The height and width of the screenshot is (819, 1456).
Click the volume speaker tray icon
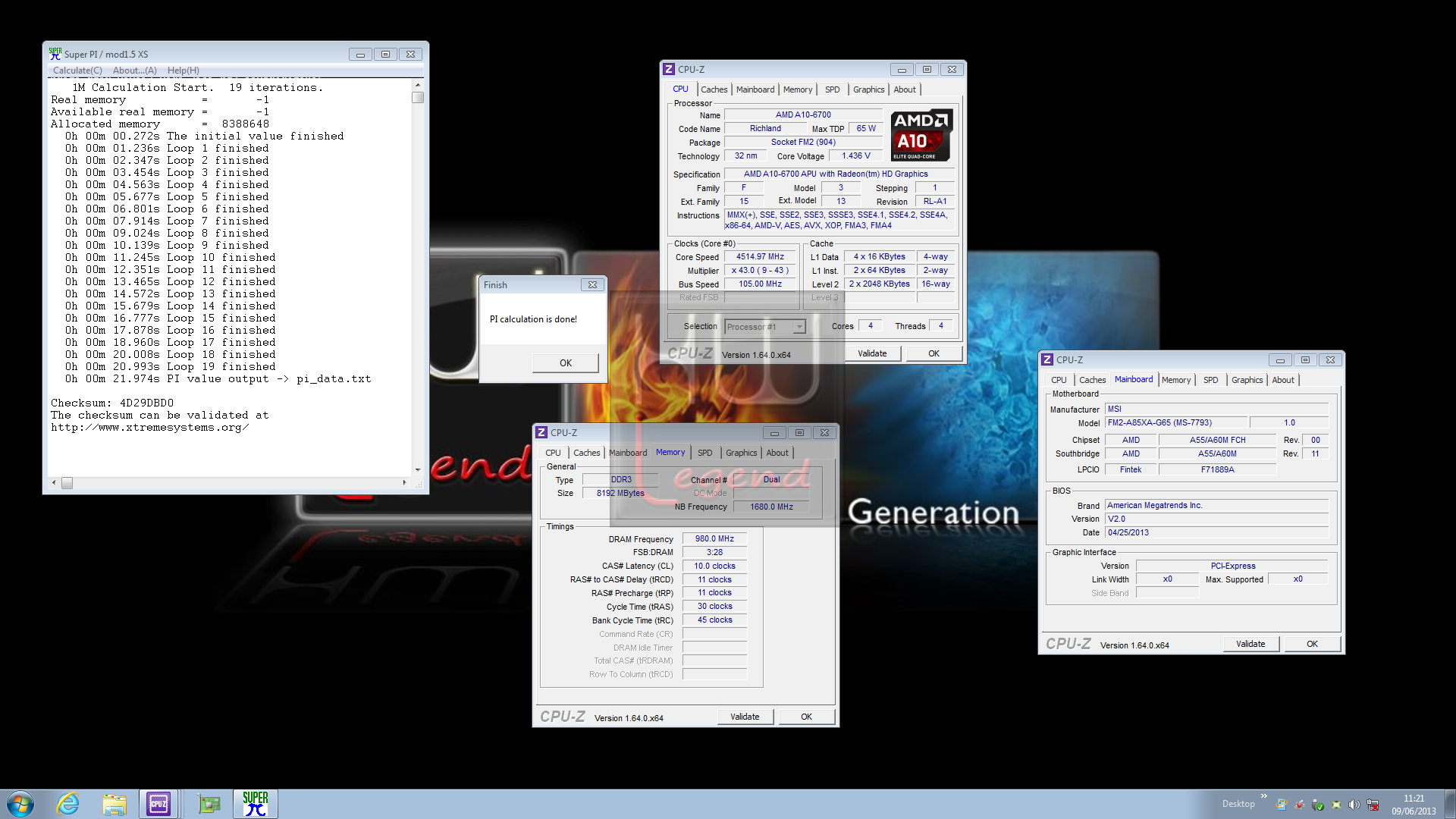coord(1354,805)
